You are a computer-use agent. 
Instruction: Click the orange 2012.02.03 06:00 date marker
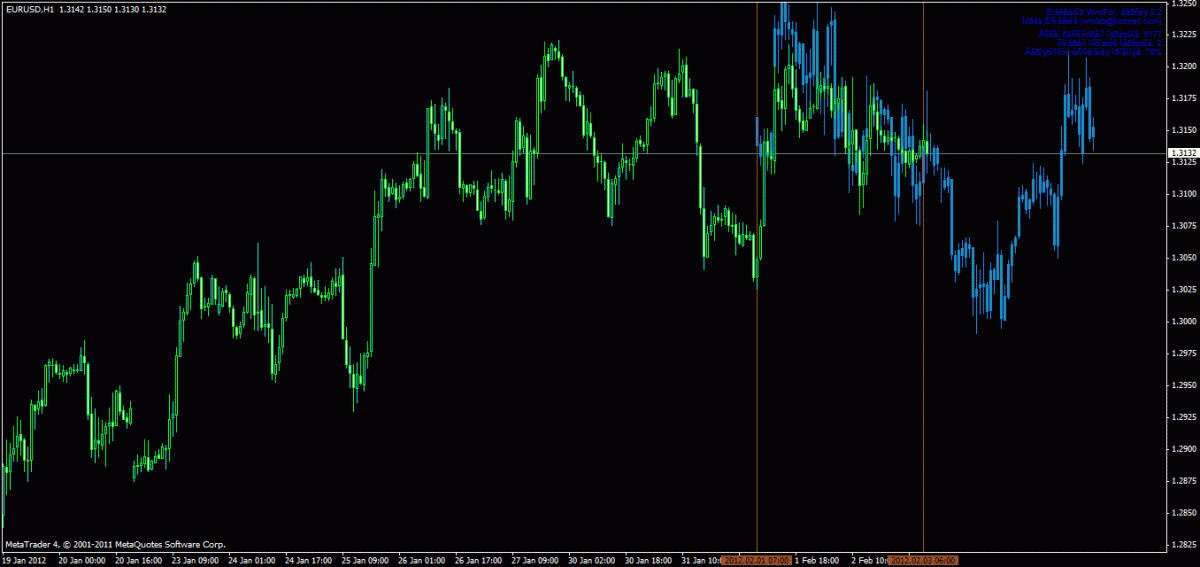tap(923, 560)
